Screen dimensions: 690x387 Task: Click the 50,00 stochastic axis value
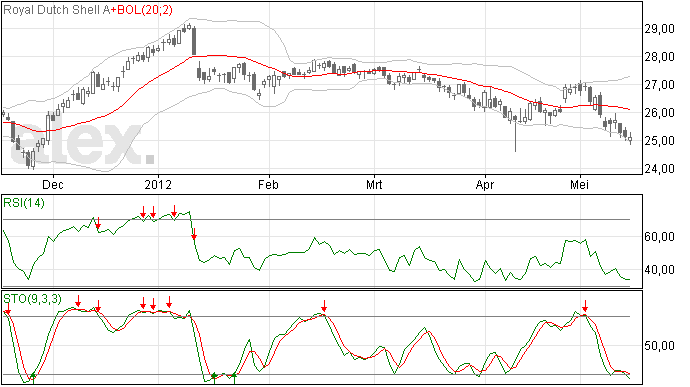pyautogui.click(x=659, y=346)
